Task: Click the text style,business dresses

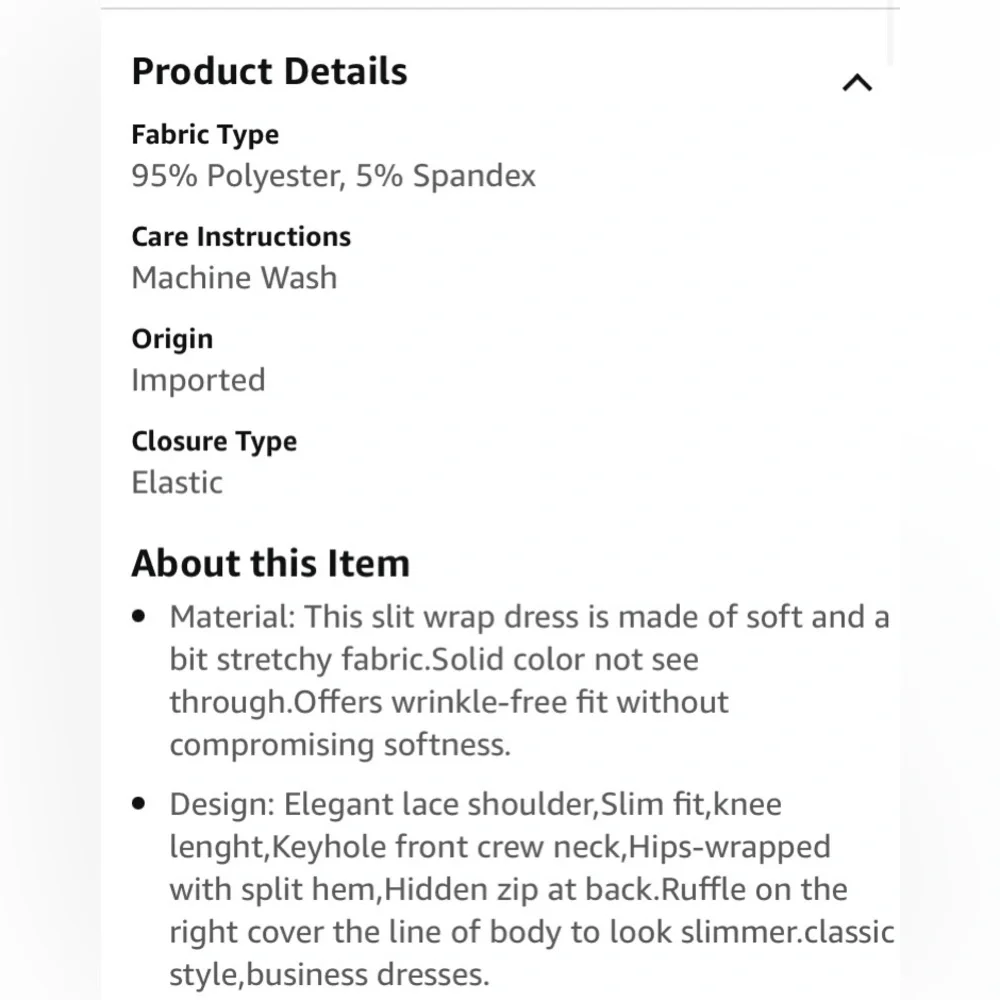Action: click(329, 974)
